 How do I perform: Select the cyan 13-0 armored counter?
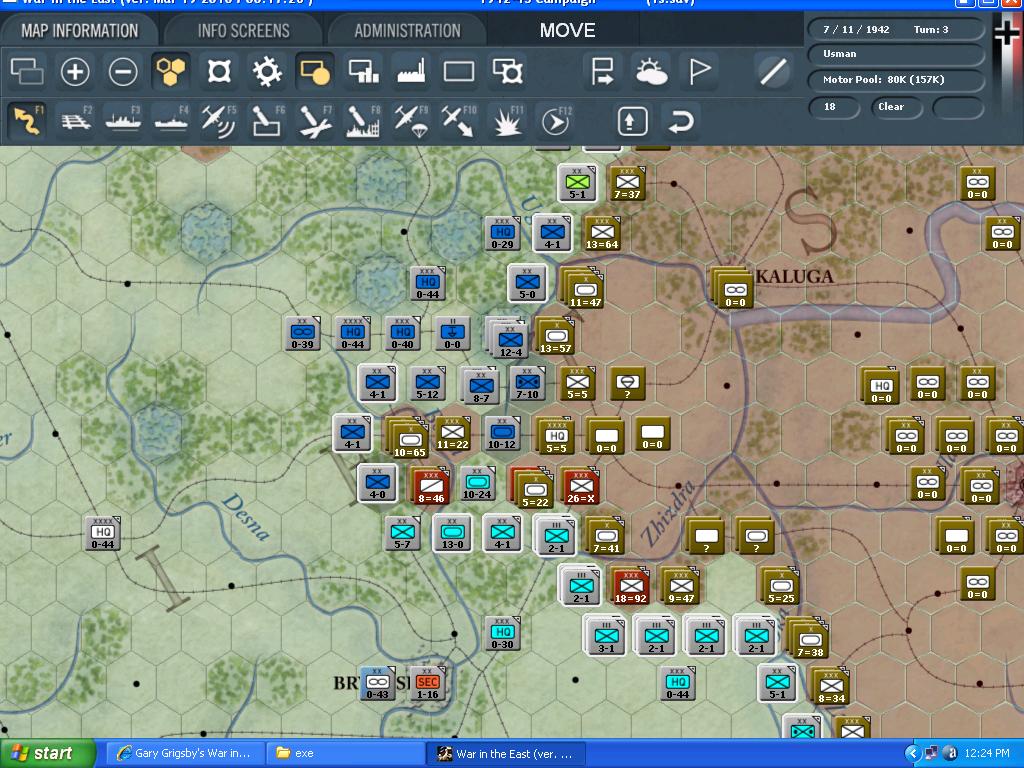click(453, 534)
